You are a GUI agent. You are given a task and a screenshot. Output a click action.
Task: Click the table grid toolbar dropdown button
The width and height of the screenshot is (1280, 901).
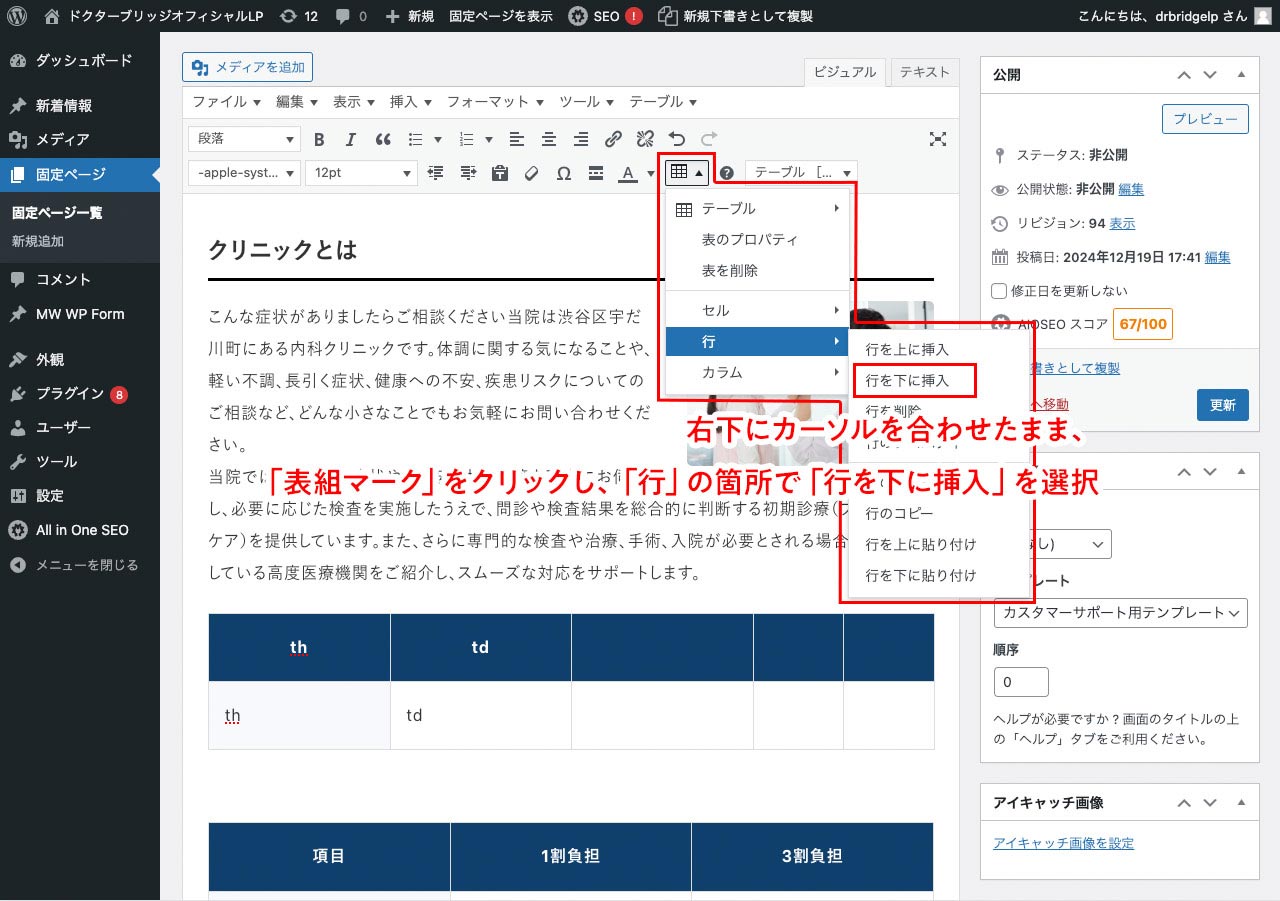click(x=687, y=172)
